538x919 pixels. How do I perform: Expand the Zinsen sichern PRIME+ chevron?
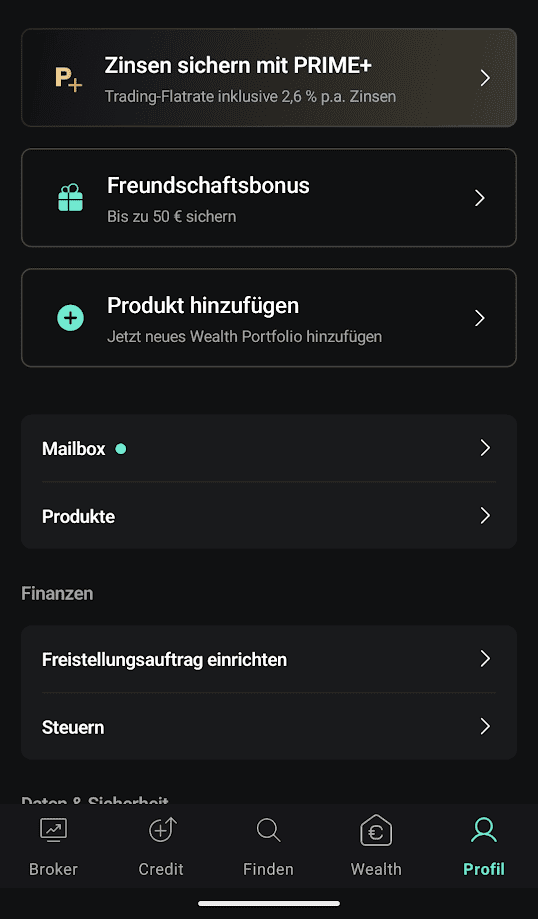point(485,78)
